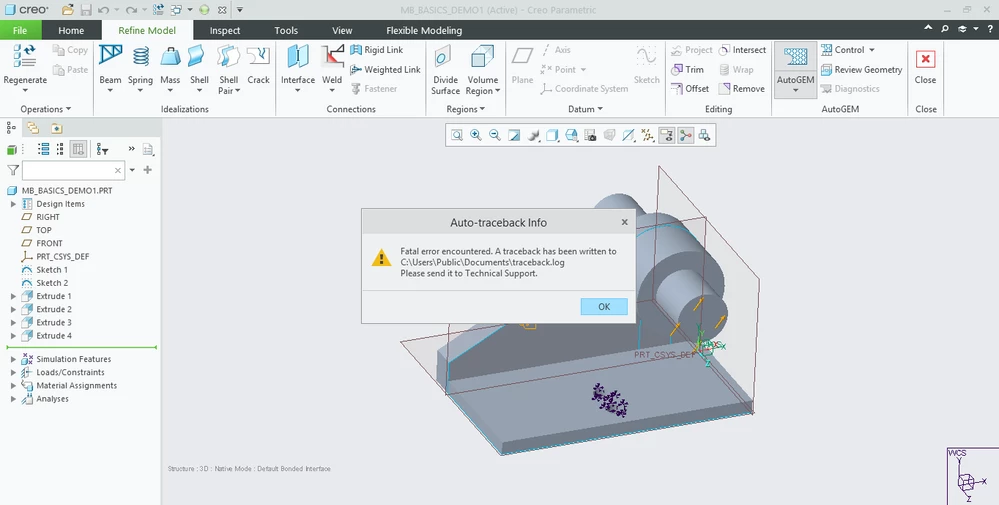Click the Repaint icon in graphics toolbar
The width and height of the screenshot is (999, 505).
click(x=514, y=135)
